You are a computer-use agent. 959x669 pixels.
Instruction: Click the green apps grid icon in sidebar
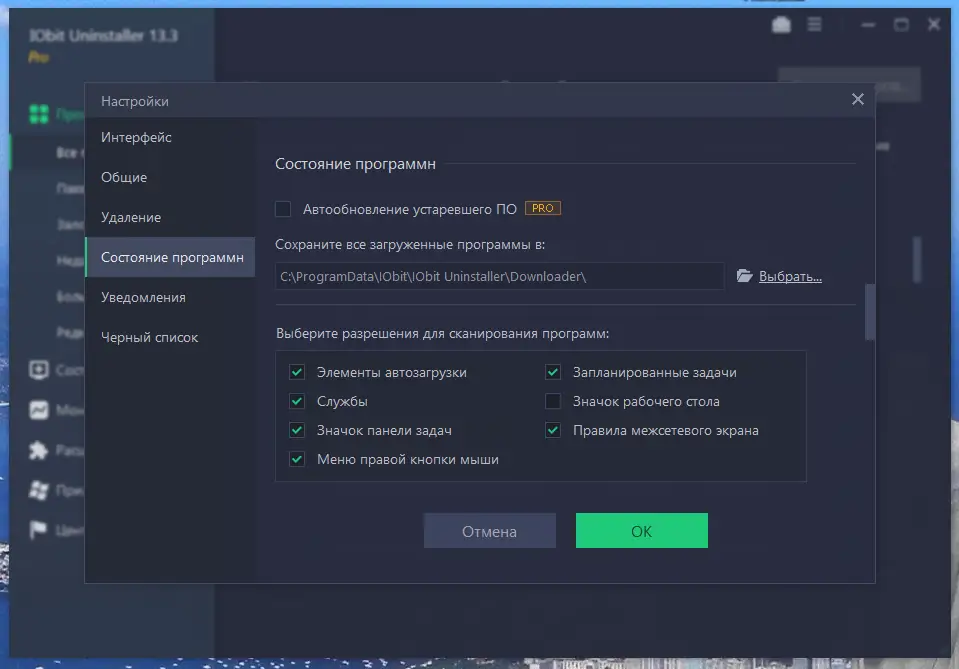(x=37, y=113)
